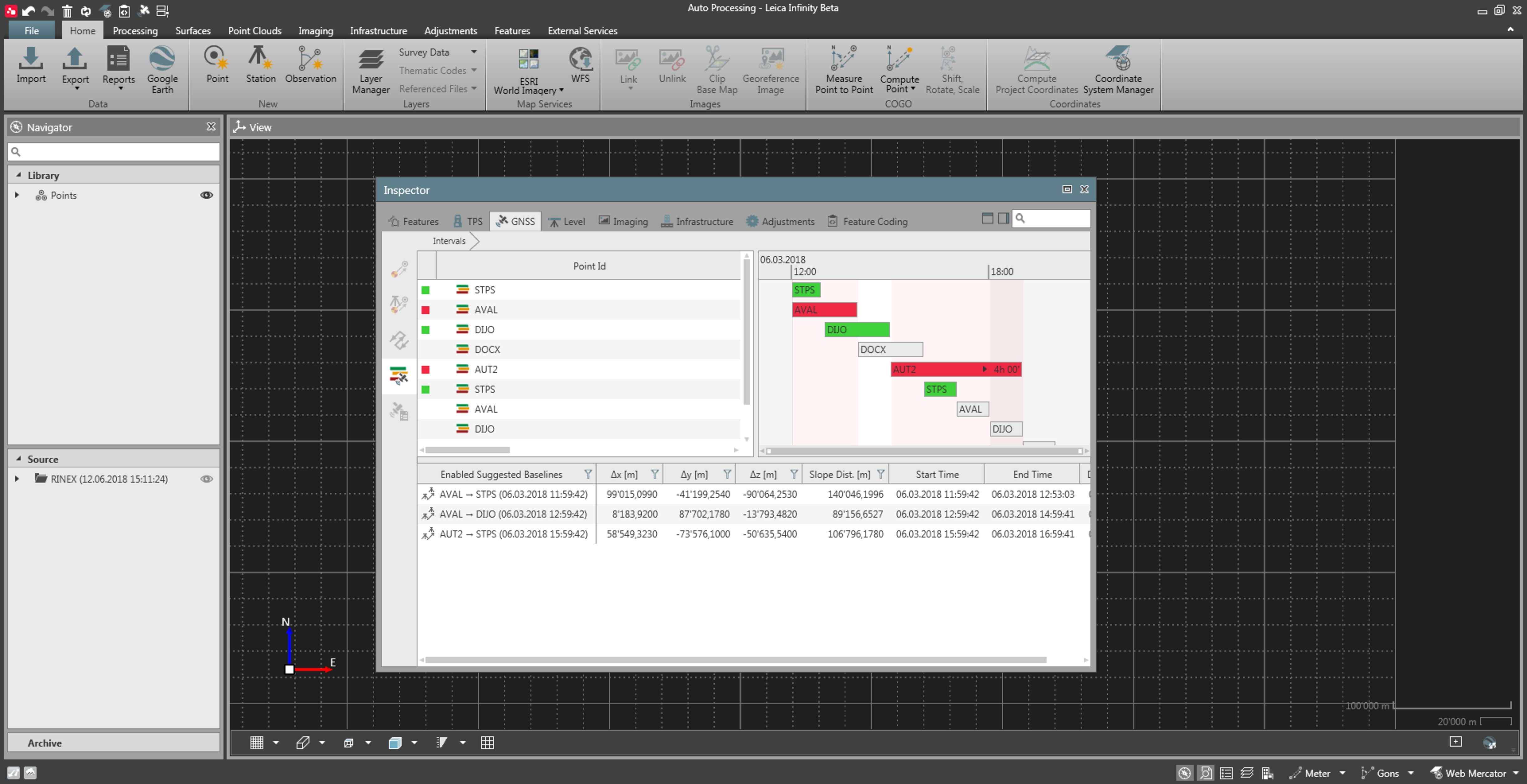
Task: Collapse the Library section
Action: point(18,175)
